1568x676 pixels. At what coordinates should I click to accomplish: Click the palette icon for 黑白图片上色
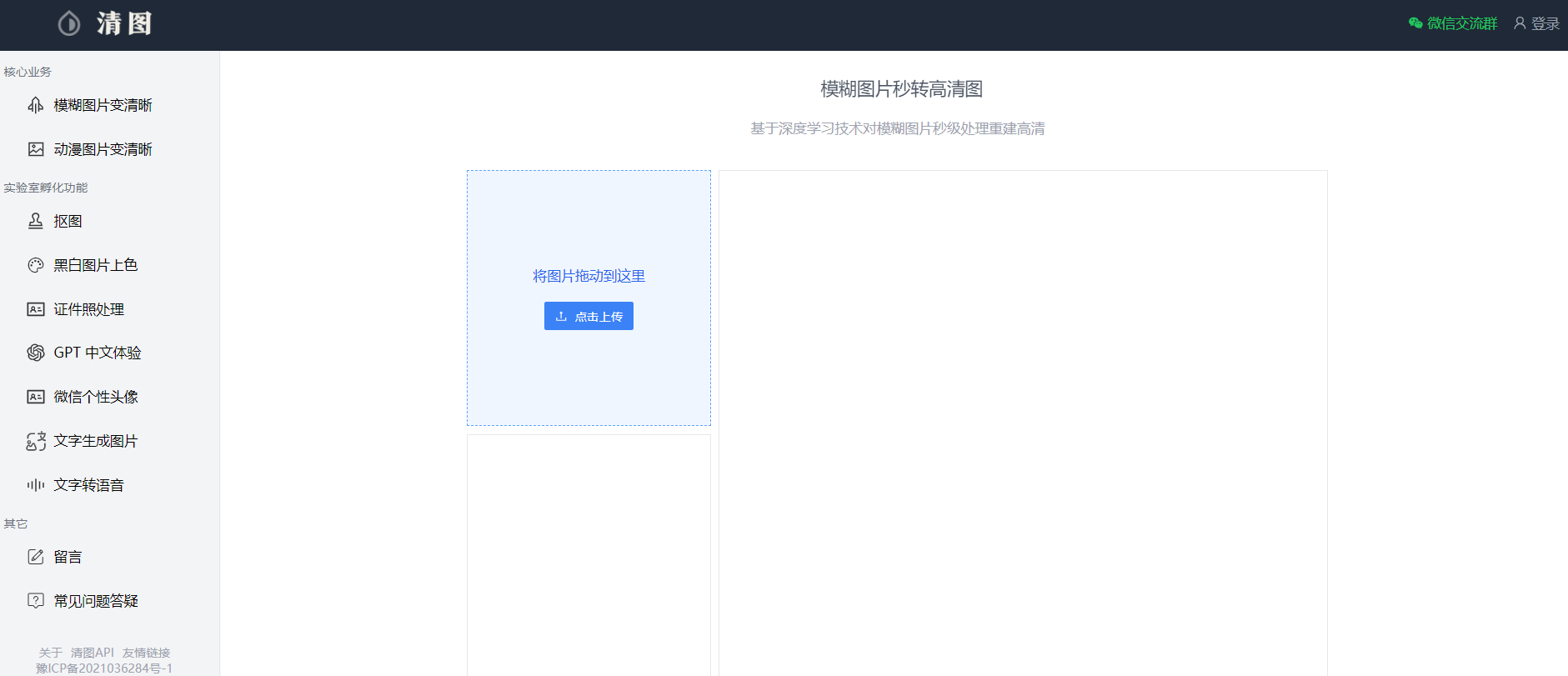[x=36, y=265]
